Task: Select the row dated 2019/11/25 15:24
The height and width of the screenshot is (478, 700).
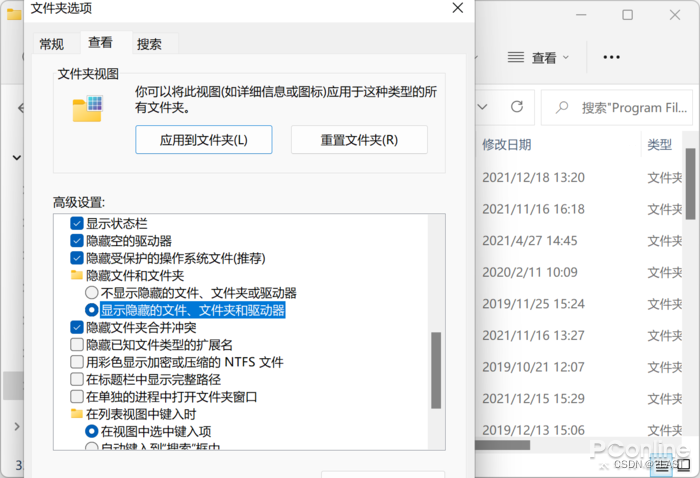Action: (x=580, y=304)
